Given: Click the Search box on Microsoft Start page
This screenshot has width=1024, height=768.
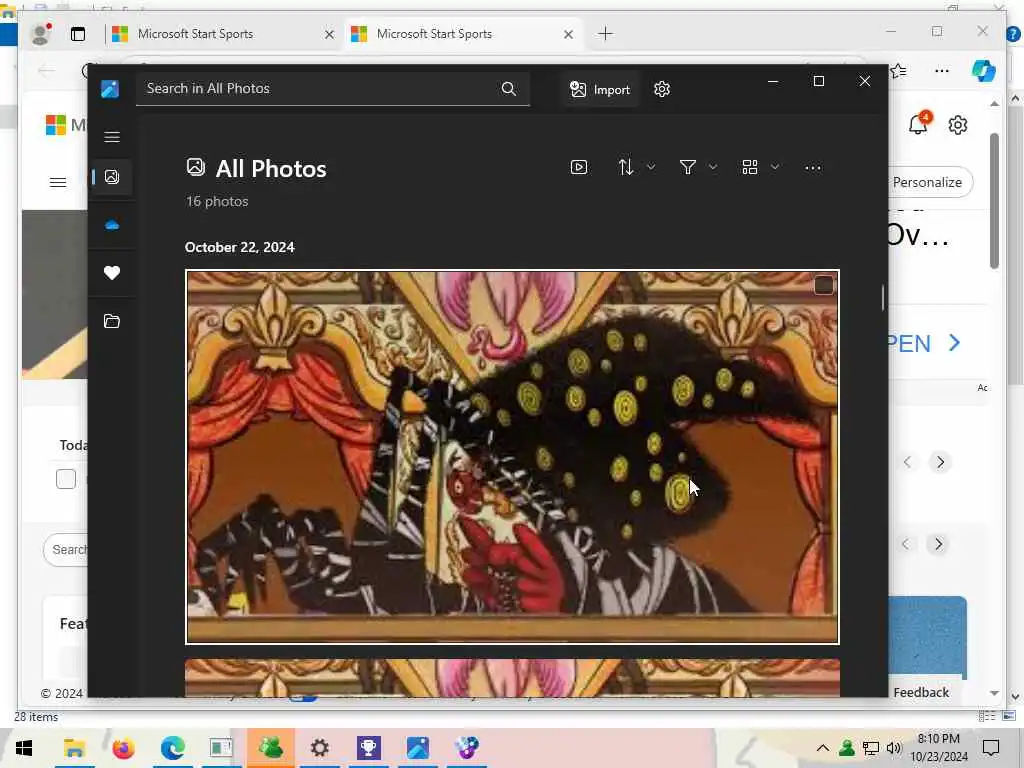Looking at the screenshot, I should 67,550.
